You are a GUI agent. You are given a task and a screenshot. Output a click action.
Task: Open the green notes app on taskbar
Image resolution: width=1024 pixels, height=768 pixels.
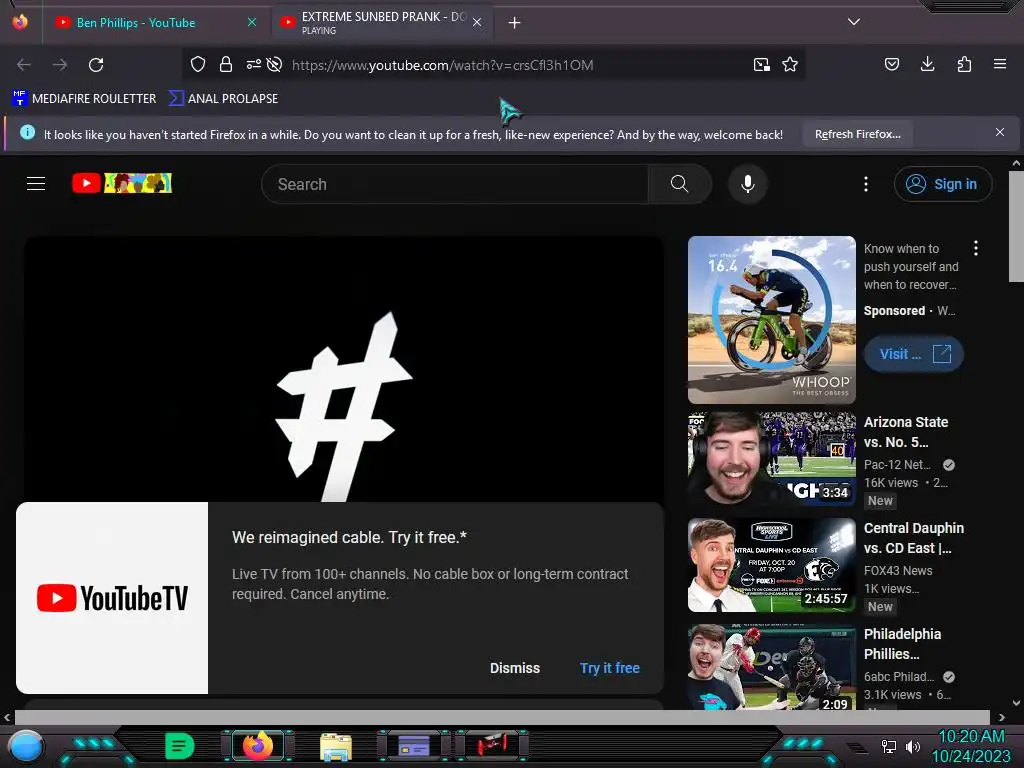179,746
